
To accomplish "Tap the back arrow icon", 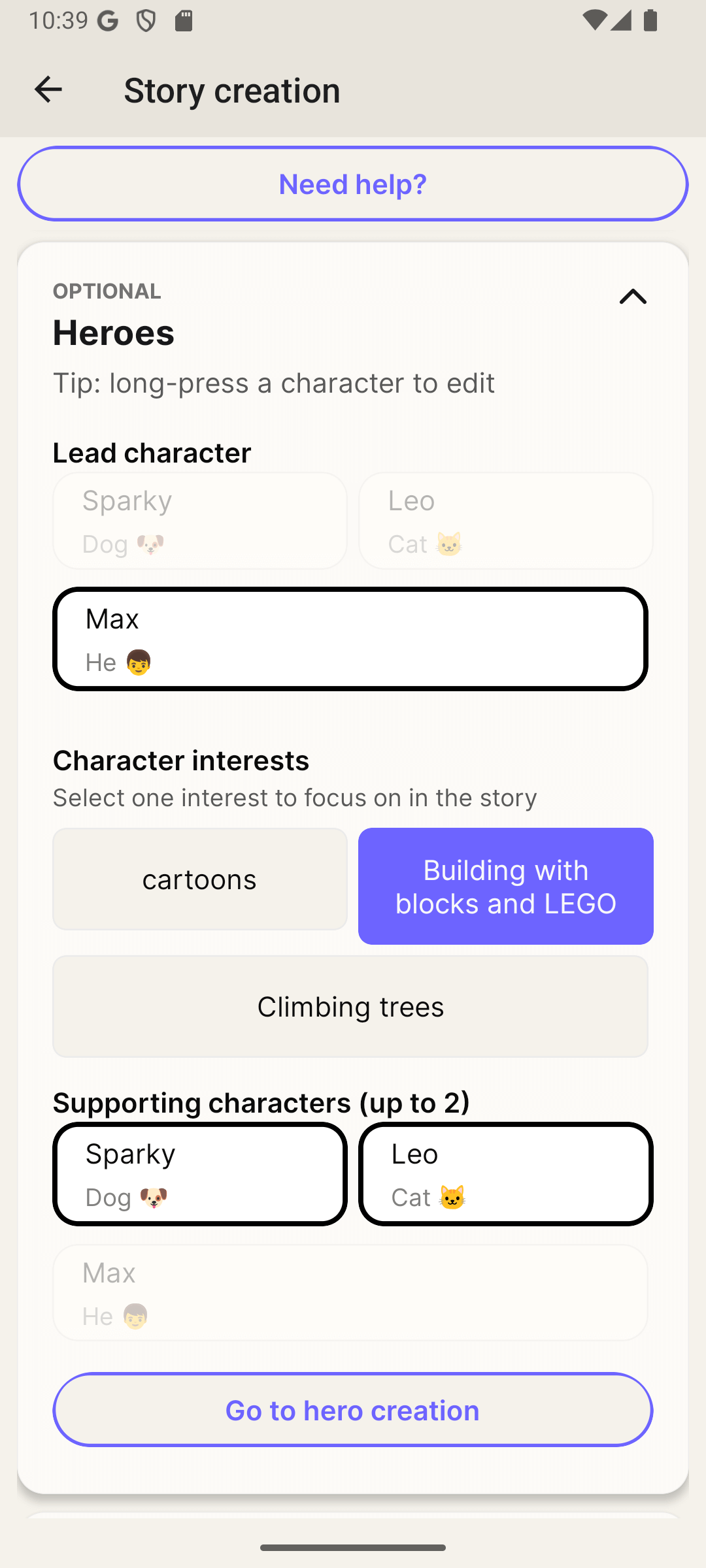I will click(x=48, y=90).
